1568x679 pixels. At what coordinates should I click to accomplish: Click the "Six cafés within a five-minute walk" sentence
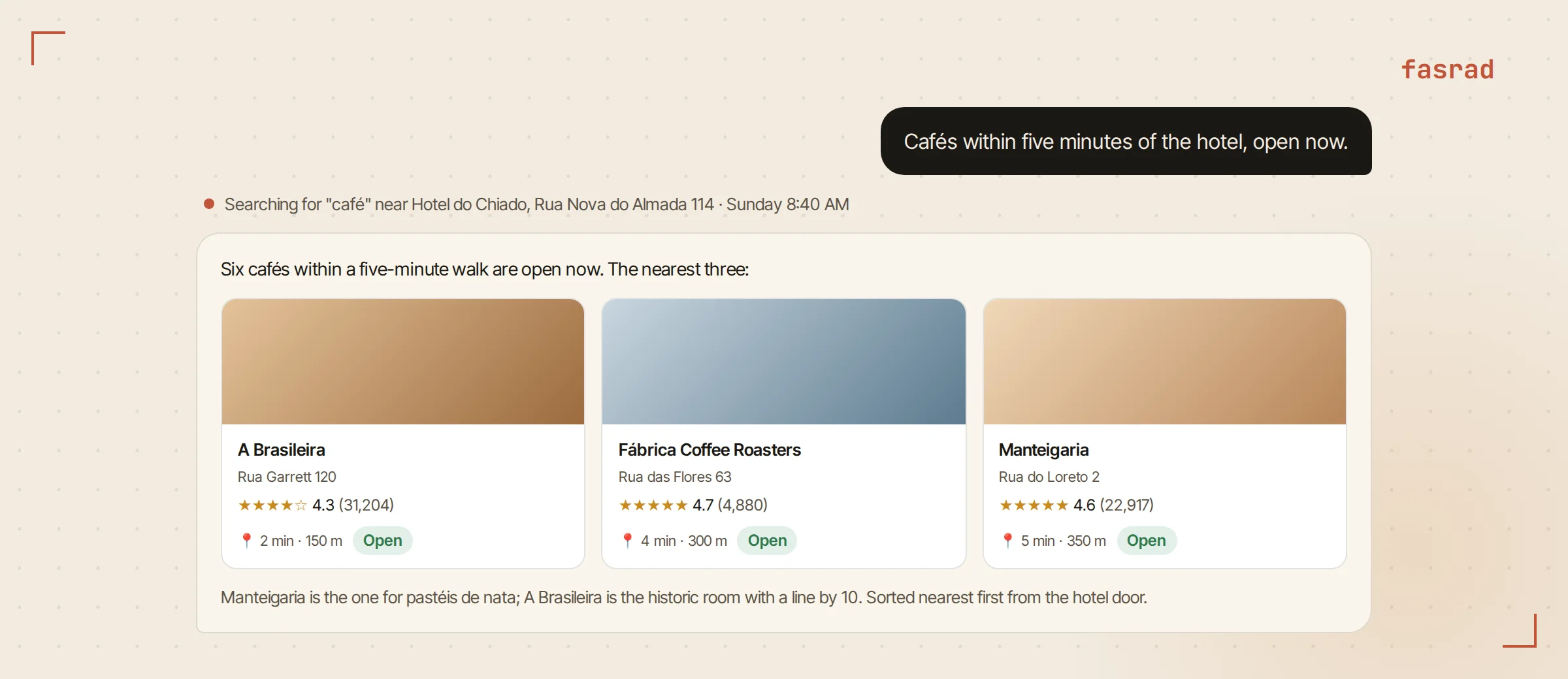pyautogui.click(x=485, y=269)
